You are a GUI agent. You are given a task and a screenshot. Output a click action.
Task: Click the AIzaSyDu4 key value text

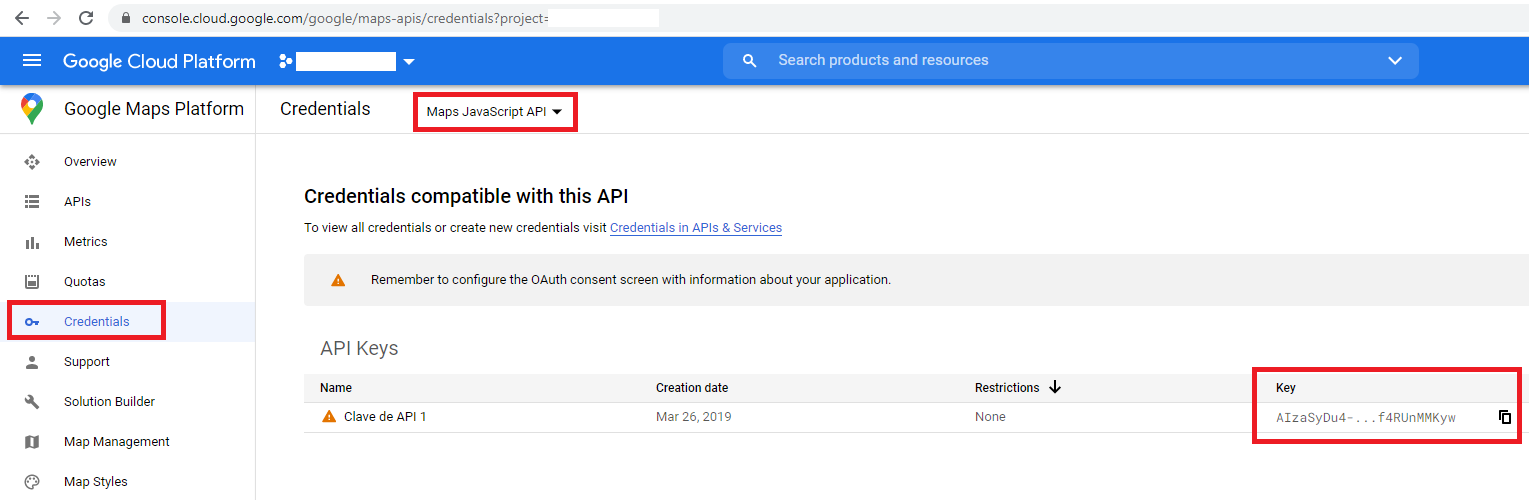[x=1366, y=418]
